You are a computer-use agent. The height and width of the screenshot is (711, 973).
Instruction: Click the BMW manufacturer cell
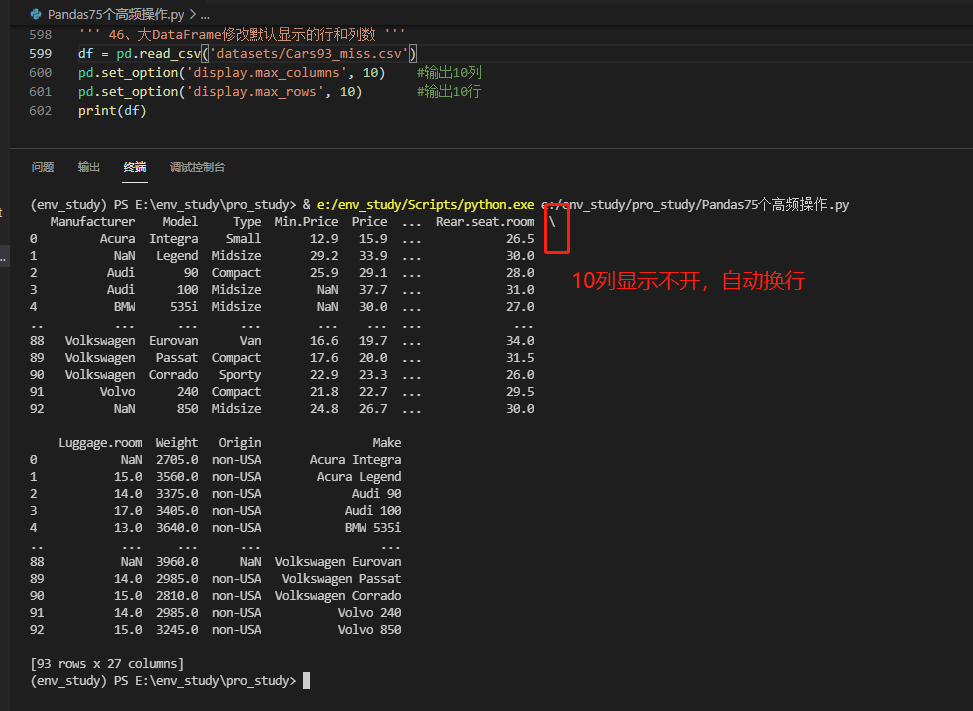pos(124,306)
